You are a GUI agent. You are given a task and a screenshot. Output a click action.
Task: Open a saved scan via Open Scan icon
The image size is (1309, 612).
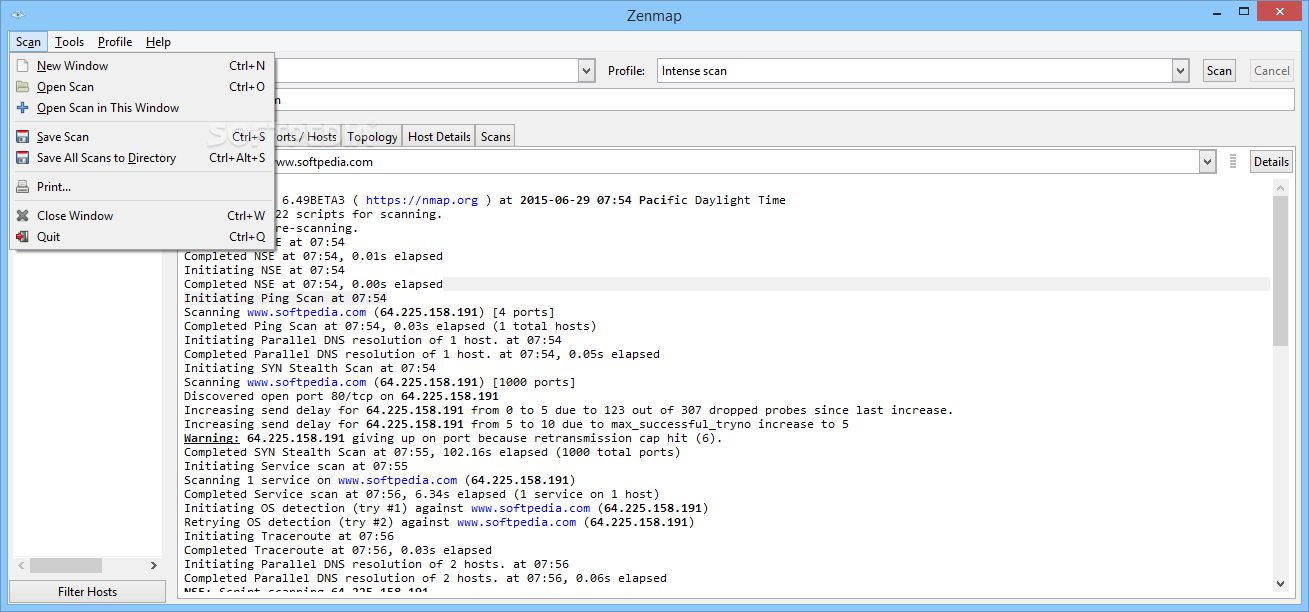(x=25, y=86)
